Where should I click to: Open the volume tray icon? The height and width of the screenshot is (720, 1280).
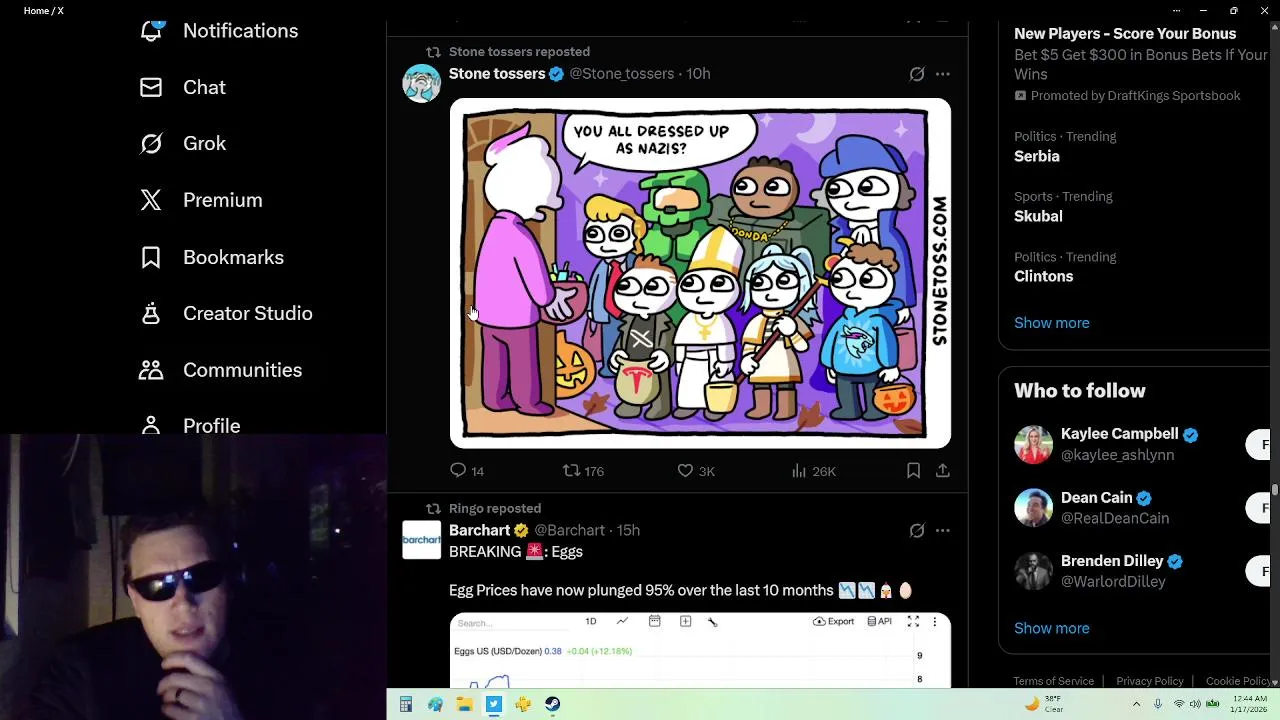pos(1195,705)
